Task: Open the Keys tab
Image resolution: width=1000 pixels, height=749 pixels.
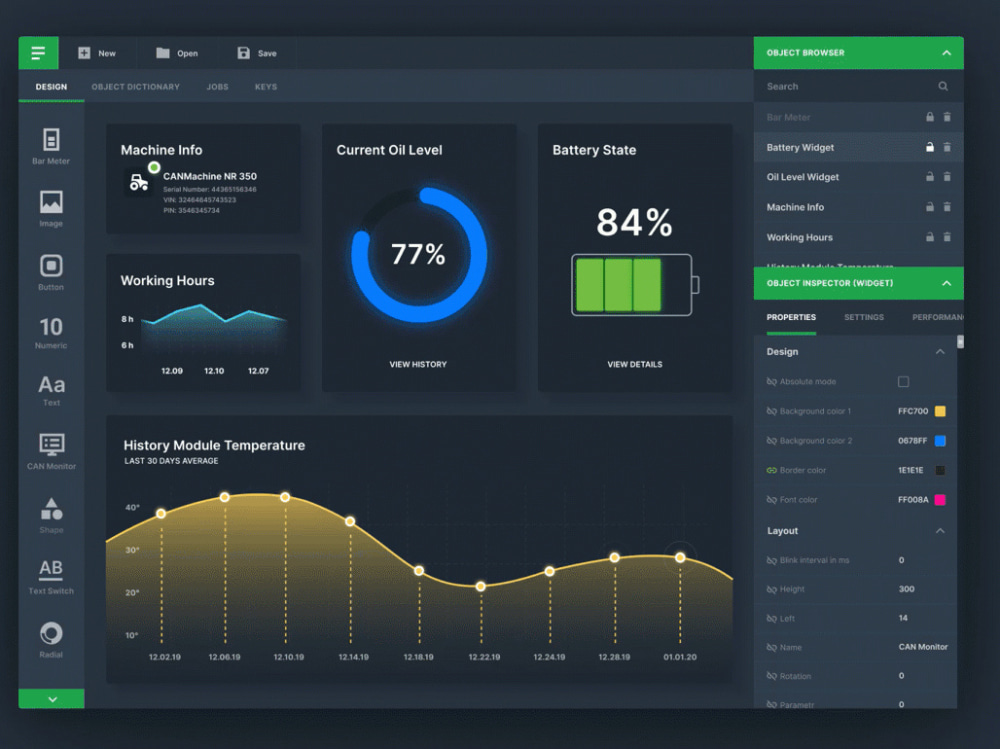Action: 266,87
